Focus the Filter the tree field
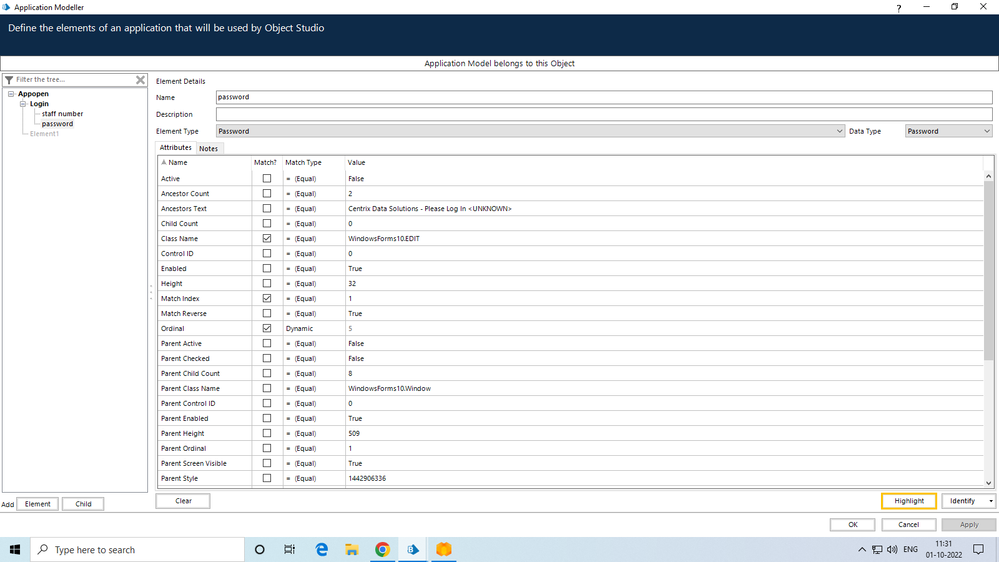The width and height of the screenshot is (999, 562). tap(74, 80)
